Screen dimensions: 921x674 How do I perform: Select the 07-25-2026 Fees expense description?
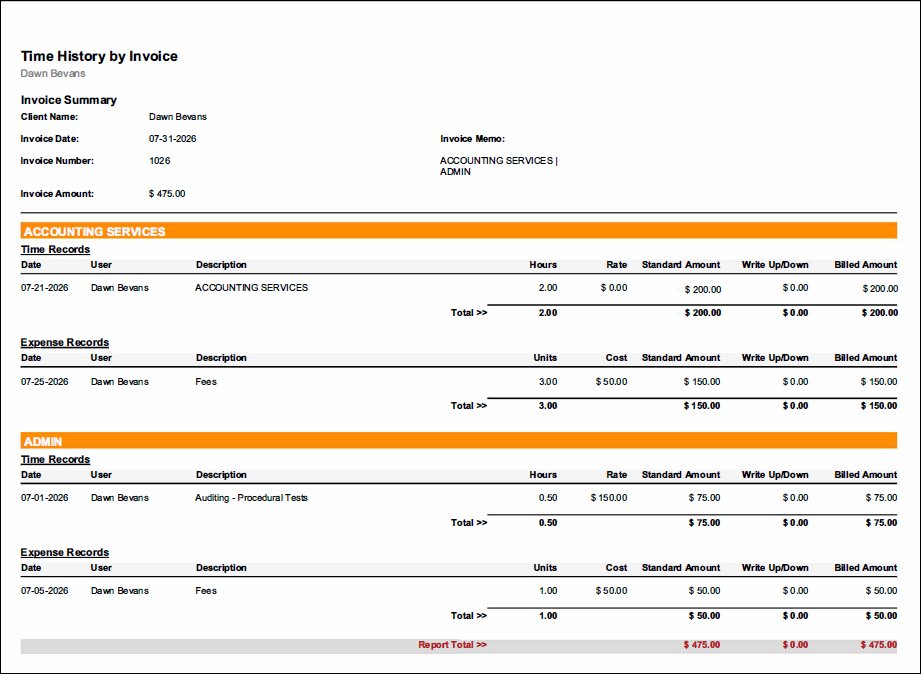[206, 381]
